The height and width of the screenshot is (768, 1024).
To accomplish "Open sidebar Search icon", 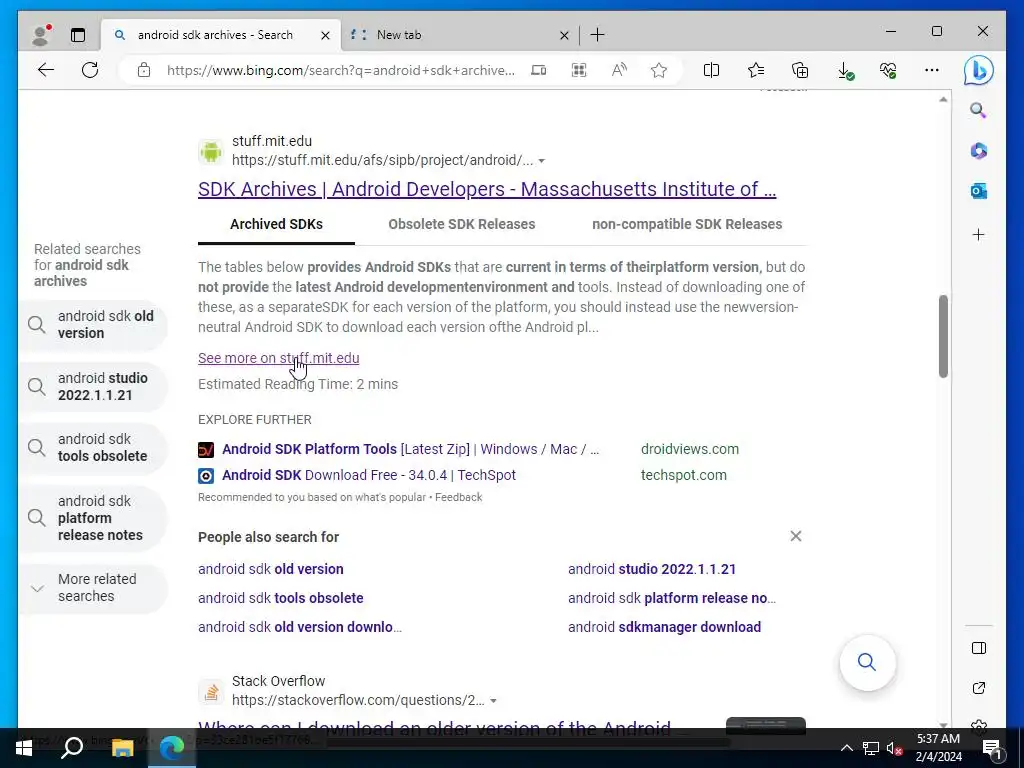I will tap(978, 110).
